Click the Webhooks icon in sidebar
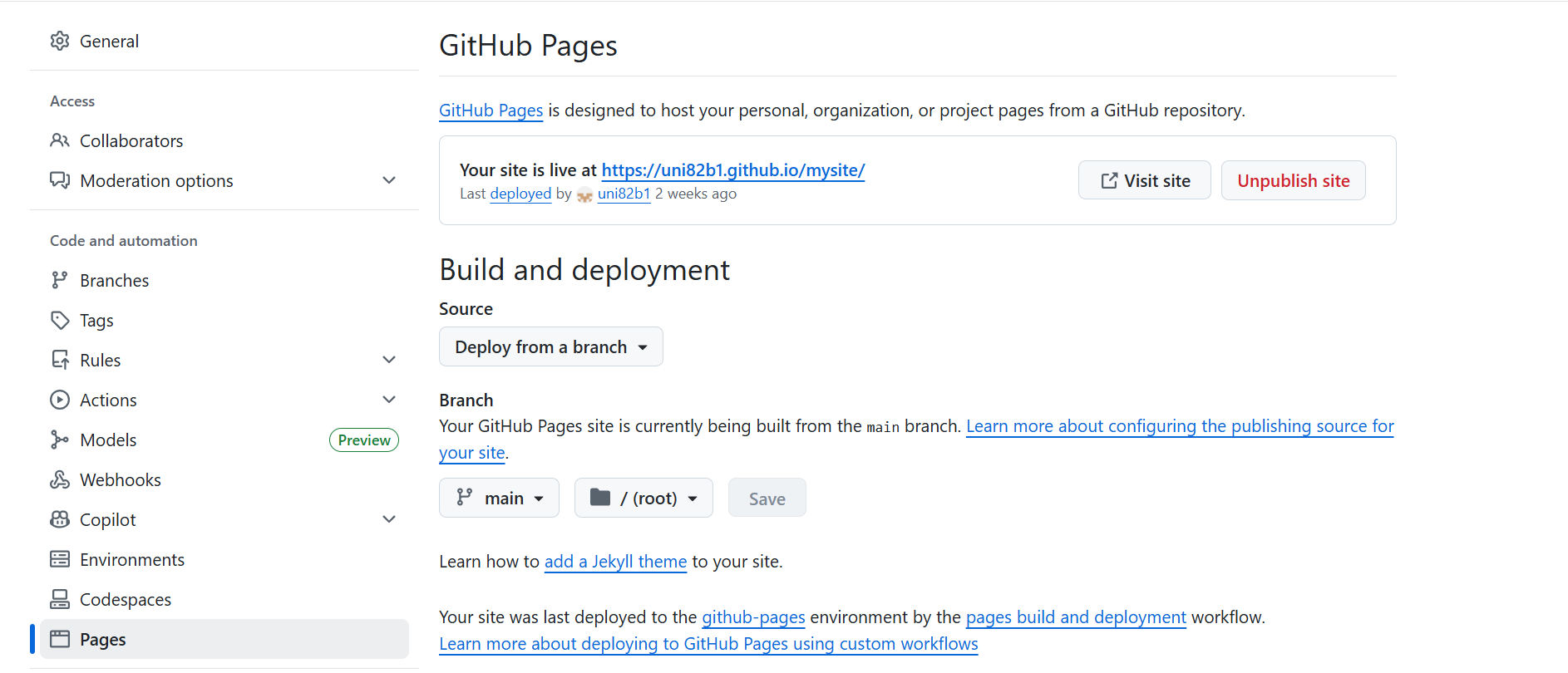 pyautogui.click(x=60, y=479)
